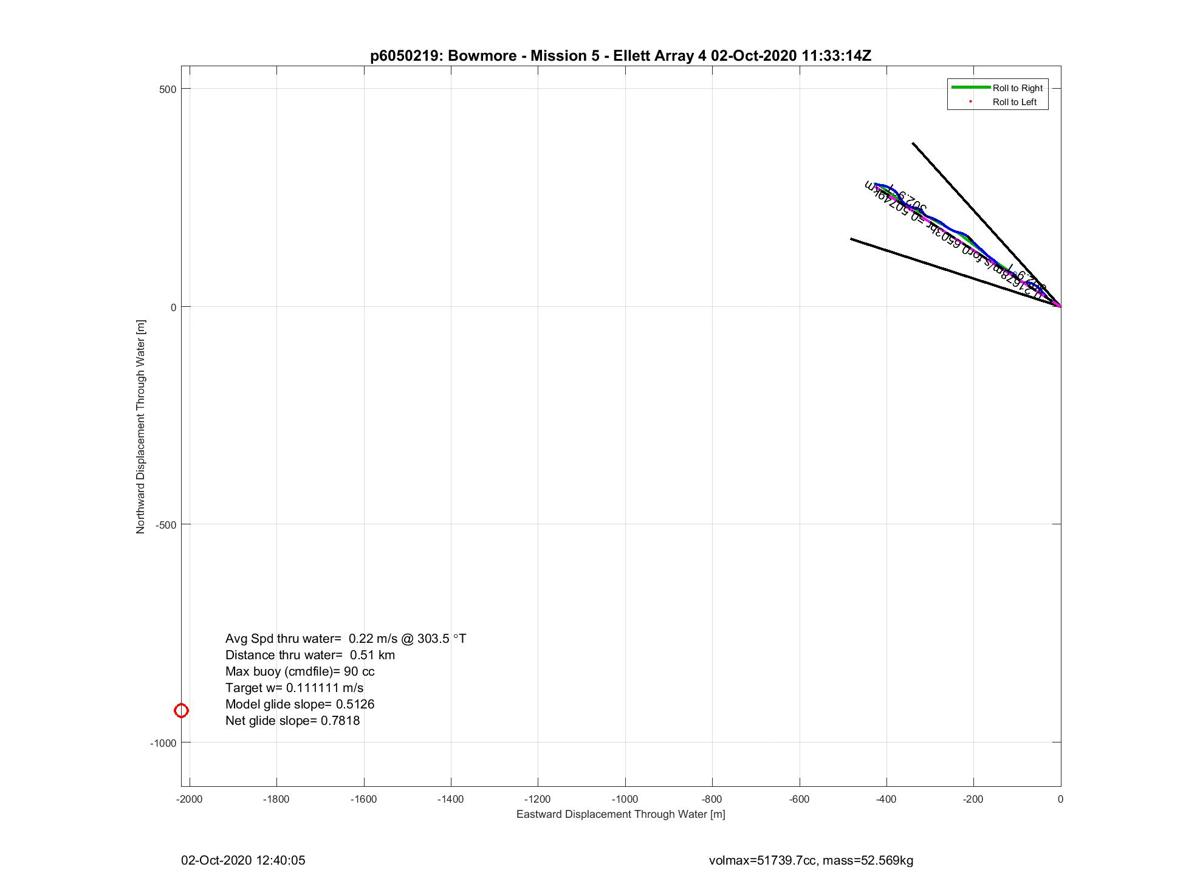Click the x-axis tick label "-1800"
The width and height of the screenshot is (1200, 885).
click(x=276, y=799)
